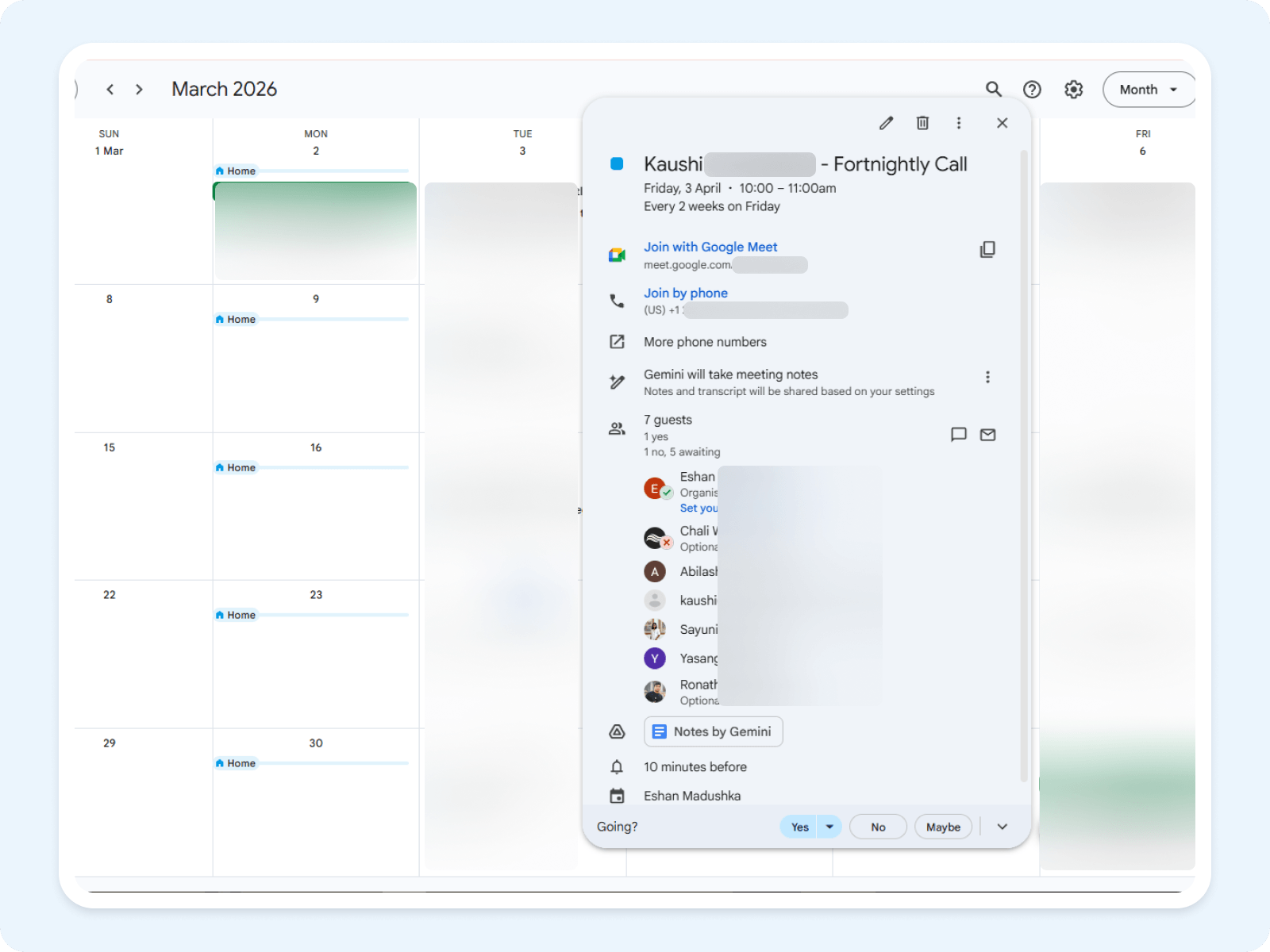The width and height of the screenshot is (1270, 952).
Task: Email all guests via the envelope icon
Action: pyautogui.click(x=987, y=435)
